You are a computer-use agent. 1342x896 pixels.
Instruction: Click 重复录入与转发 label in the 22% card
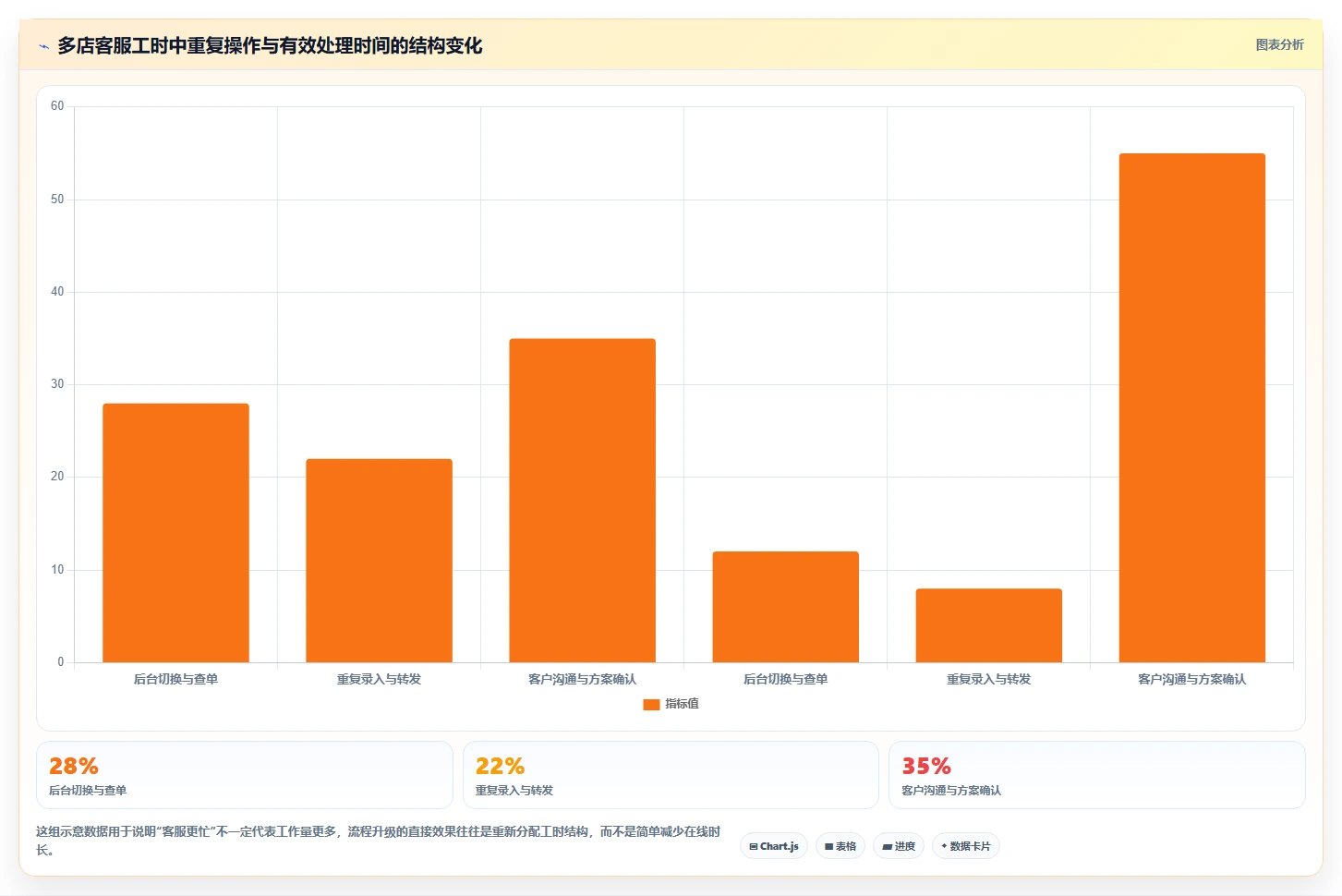pyautogui.click(x=514, y=791)
